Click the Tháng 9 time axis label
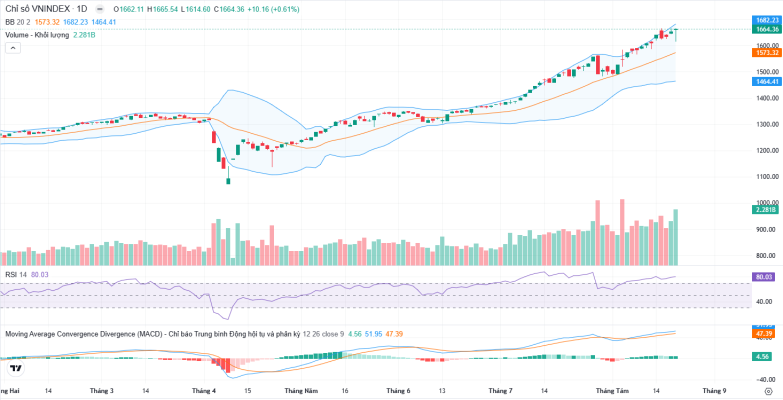 pyautogui.click(x=715, y=391)
